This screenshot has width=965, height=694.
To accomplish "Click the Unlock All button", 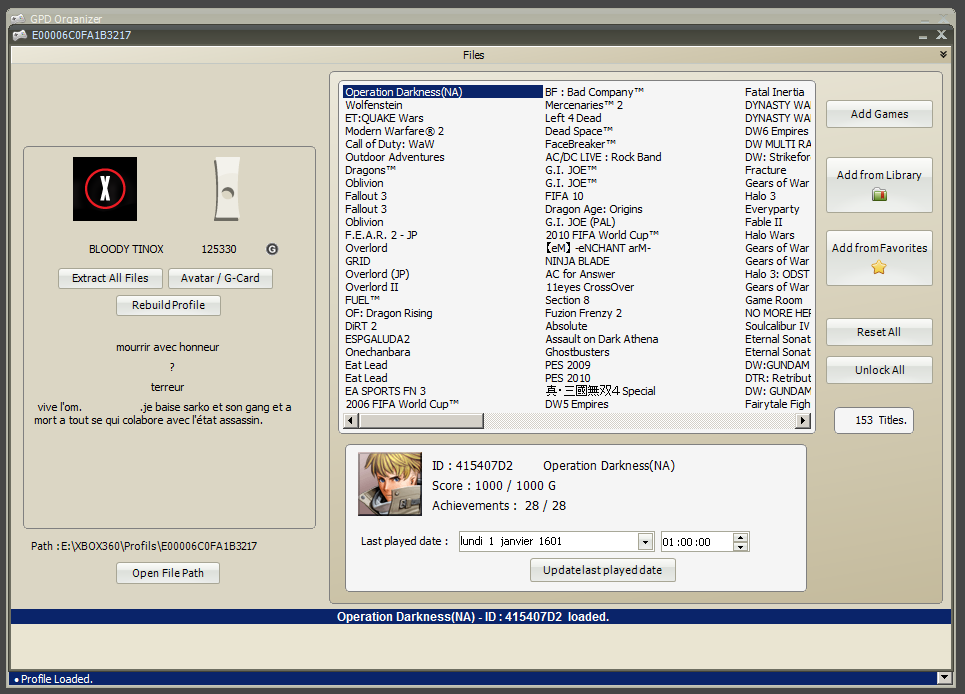I will pyautogui.click(x=879, y=370).
